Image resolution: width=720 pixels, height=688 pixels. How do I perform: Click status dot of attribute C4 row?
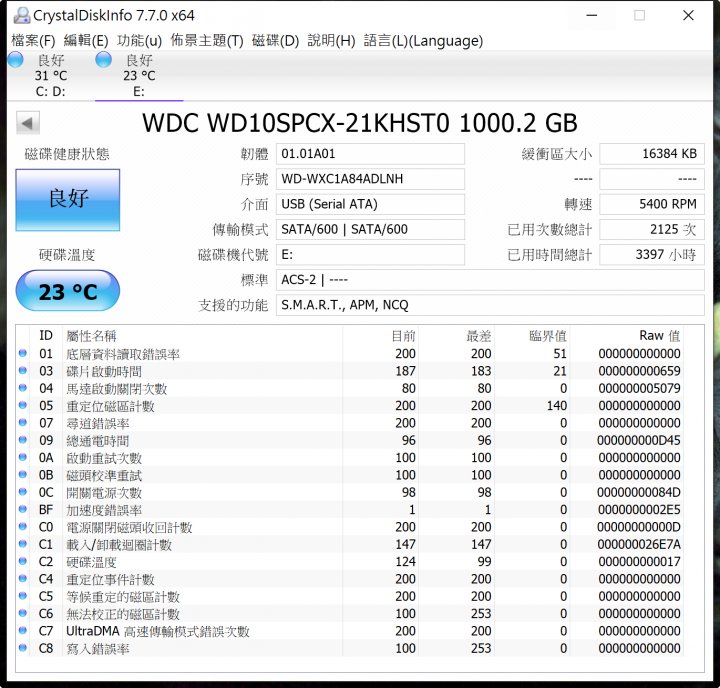(22, 578)
